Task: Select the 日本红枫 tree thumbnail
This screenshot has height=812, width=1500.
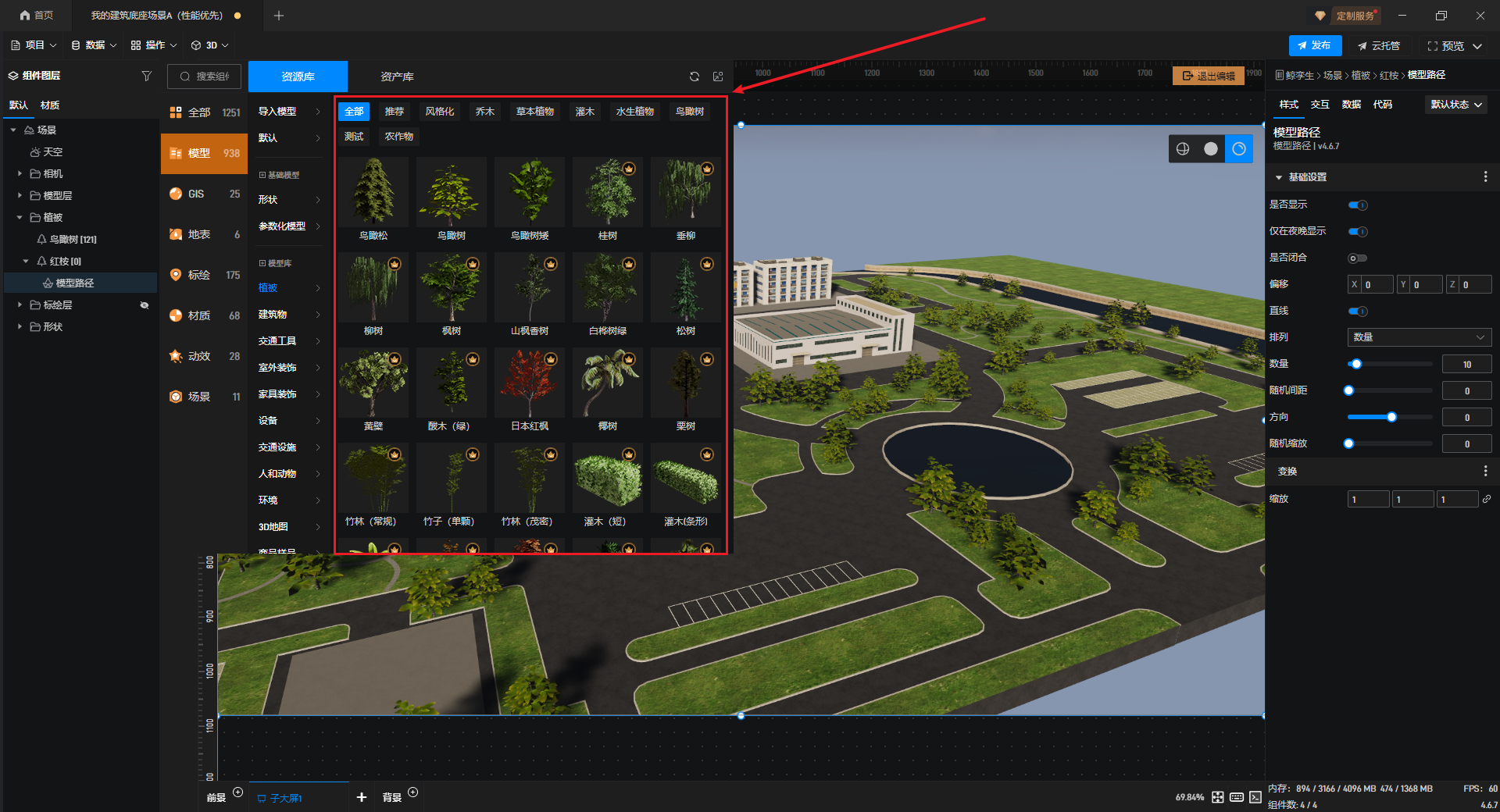Action: (530, 384)
